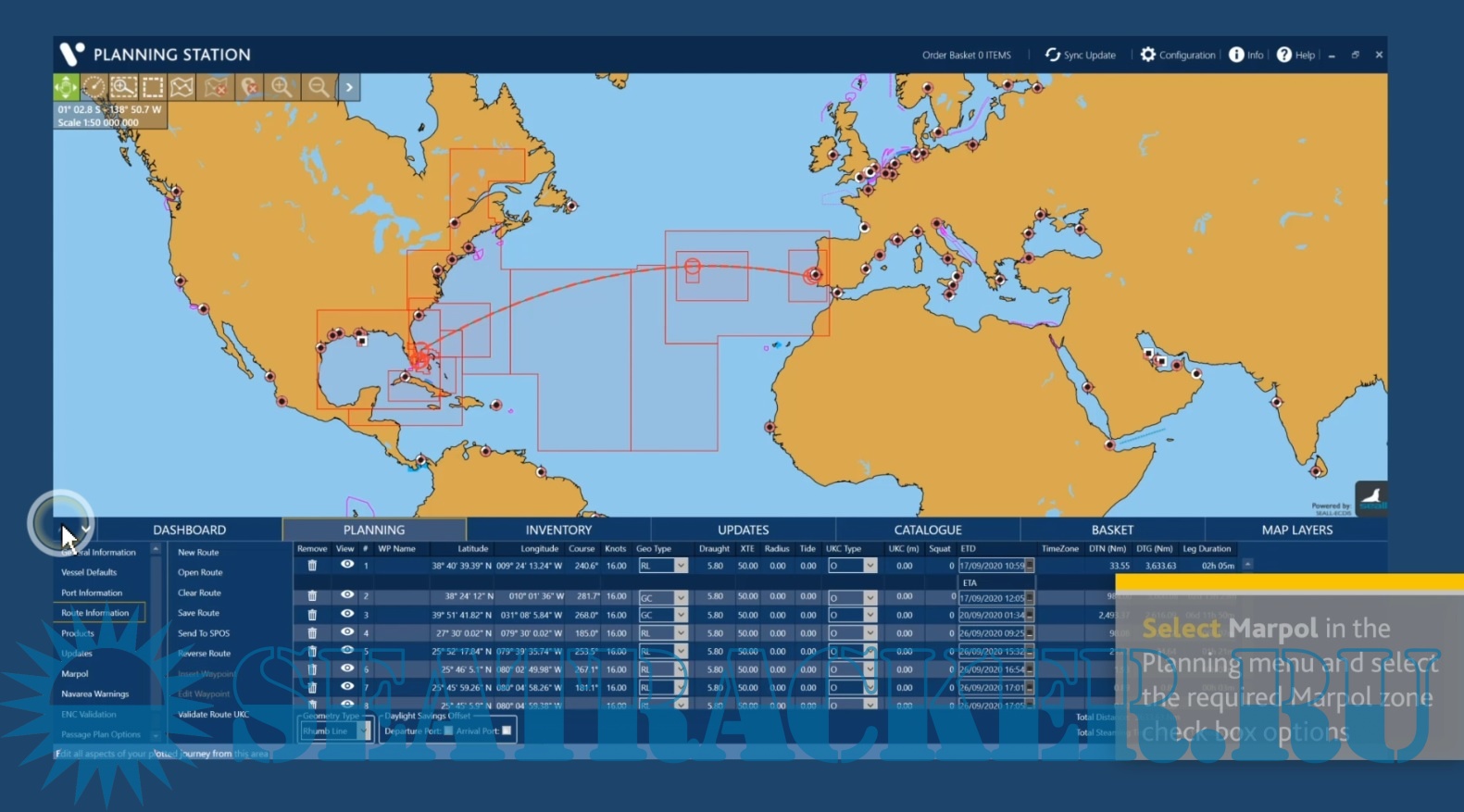Image resolution: width=1464 pixels, height=812 pixels.
Task: Click Save Route option
Action: tap(198, 613)
